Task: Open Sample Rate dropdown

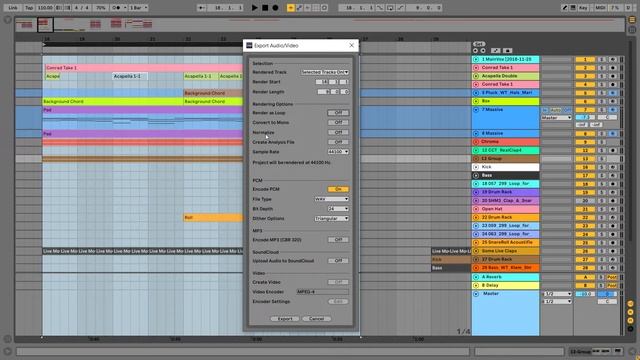Action: (338, 152)
